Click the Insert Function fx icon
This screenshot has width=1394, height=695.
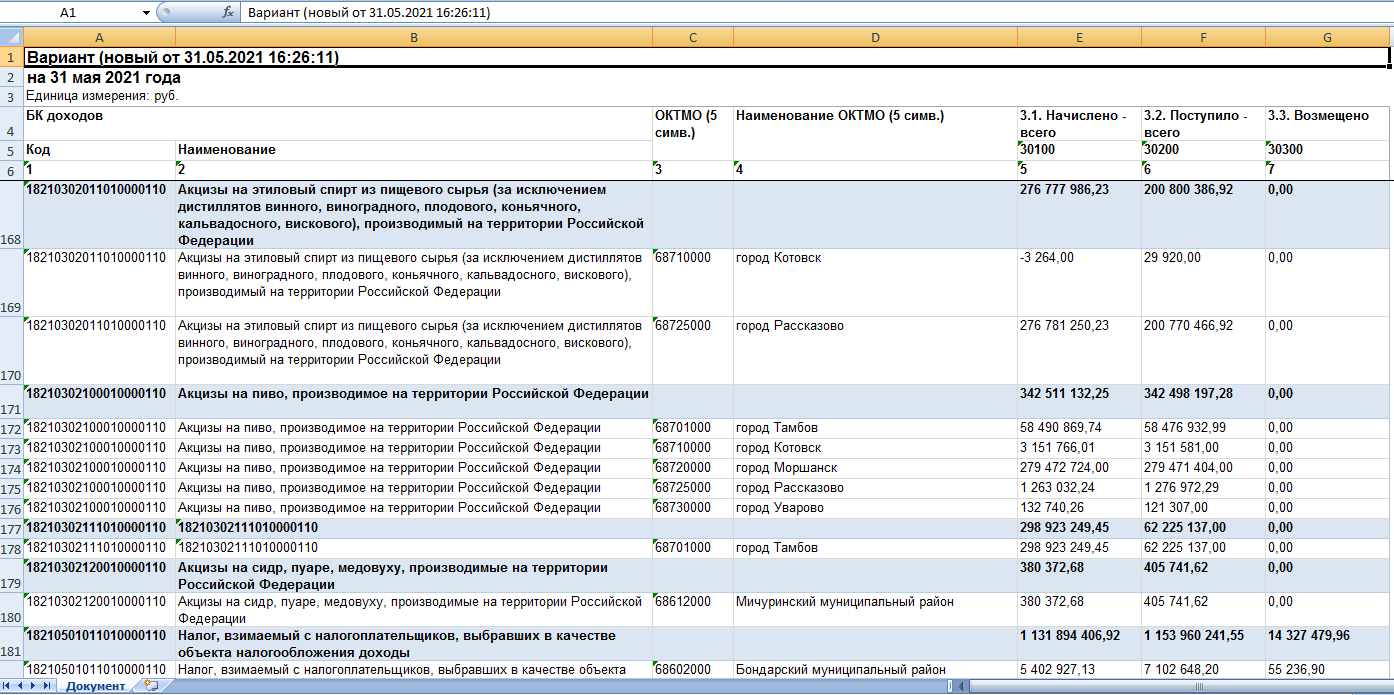pyautogui.click(x=228, y=12)
